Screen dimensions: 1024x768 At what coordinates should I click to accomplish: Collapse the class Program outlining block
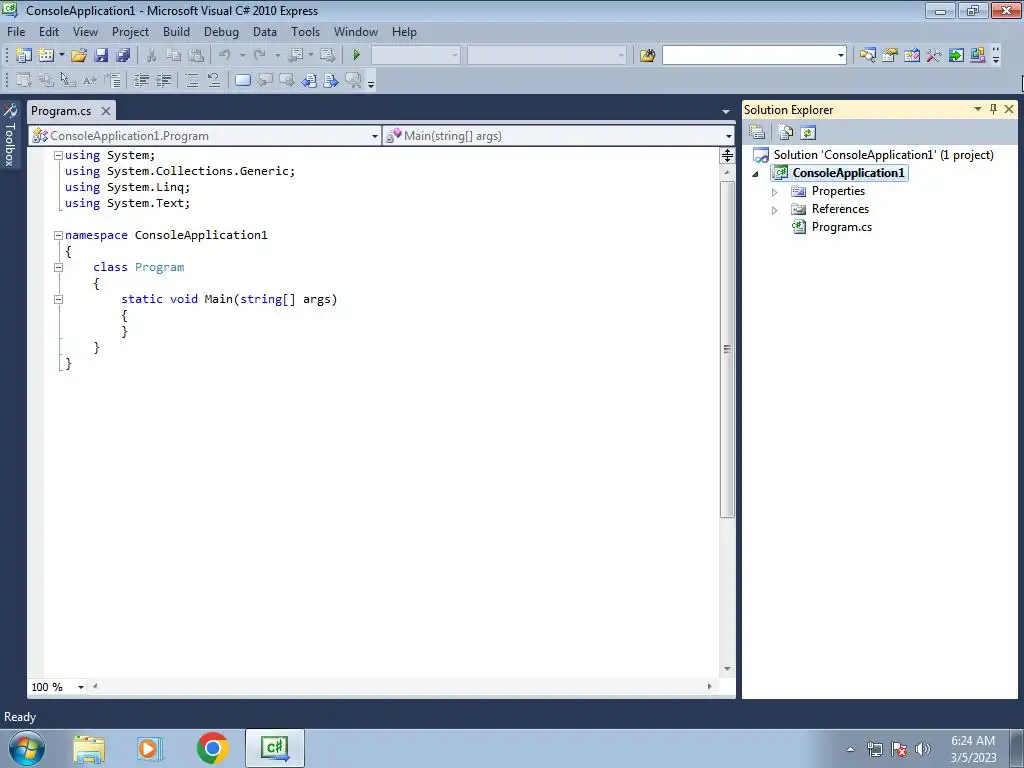(58, 267)
